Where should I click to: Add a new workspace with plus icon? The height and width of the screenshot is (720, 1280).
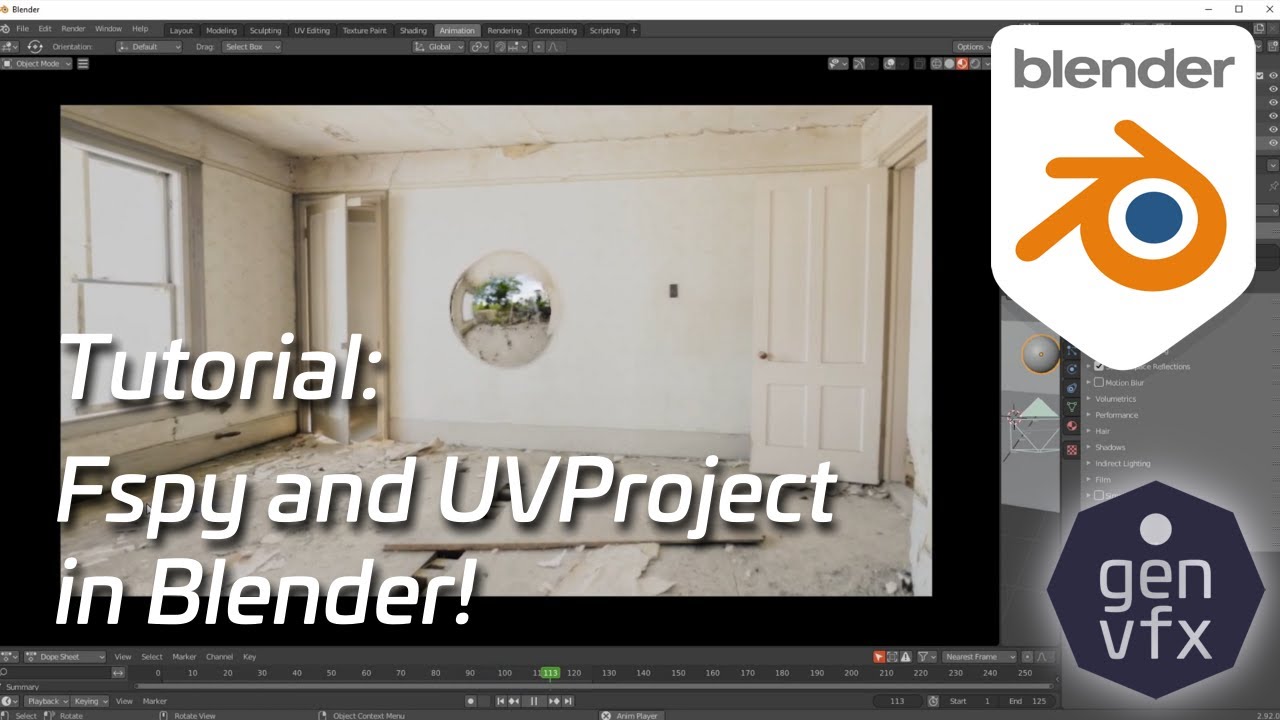coord(633,30)
